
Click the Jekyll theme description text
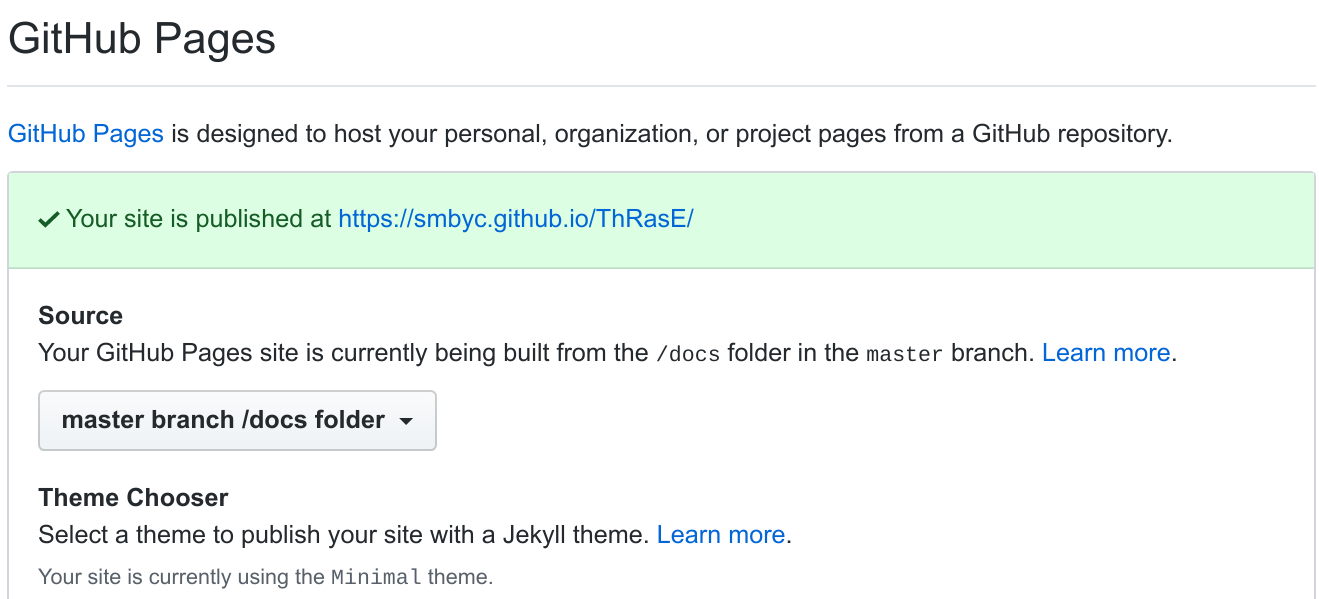coord(340,534)
